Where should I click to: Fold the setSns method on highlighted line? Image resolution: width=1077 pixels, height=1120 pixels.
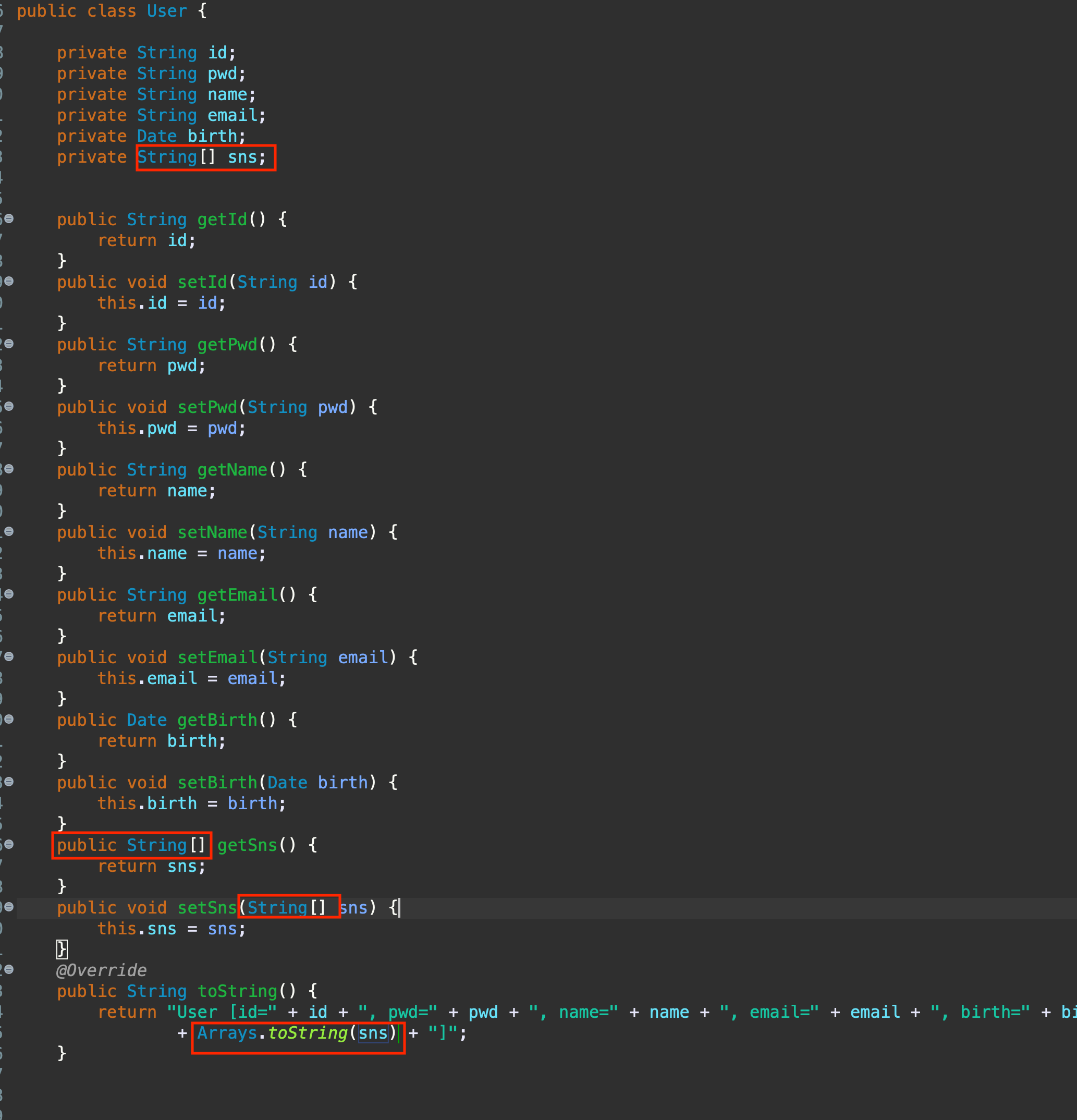pos(9,907)
